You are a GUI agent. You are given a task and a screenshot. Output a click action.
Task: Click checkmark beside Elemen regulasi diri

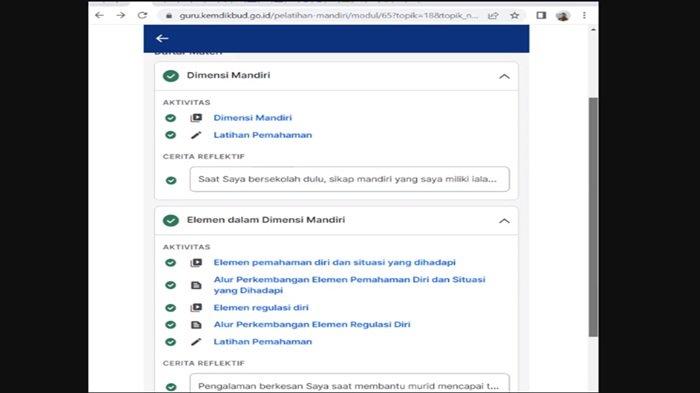[171, 308]
